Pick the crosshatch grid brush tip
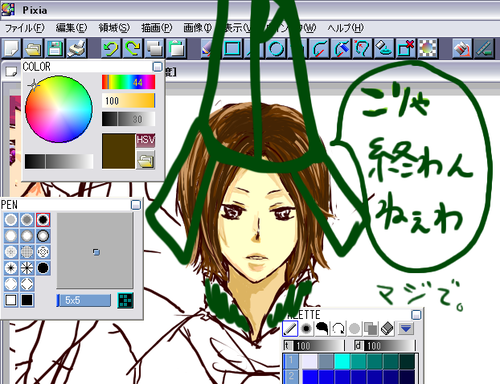The image size is (500, 384). (27, 252)
